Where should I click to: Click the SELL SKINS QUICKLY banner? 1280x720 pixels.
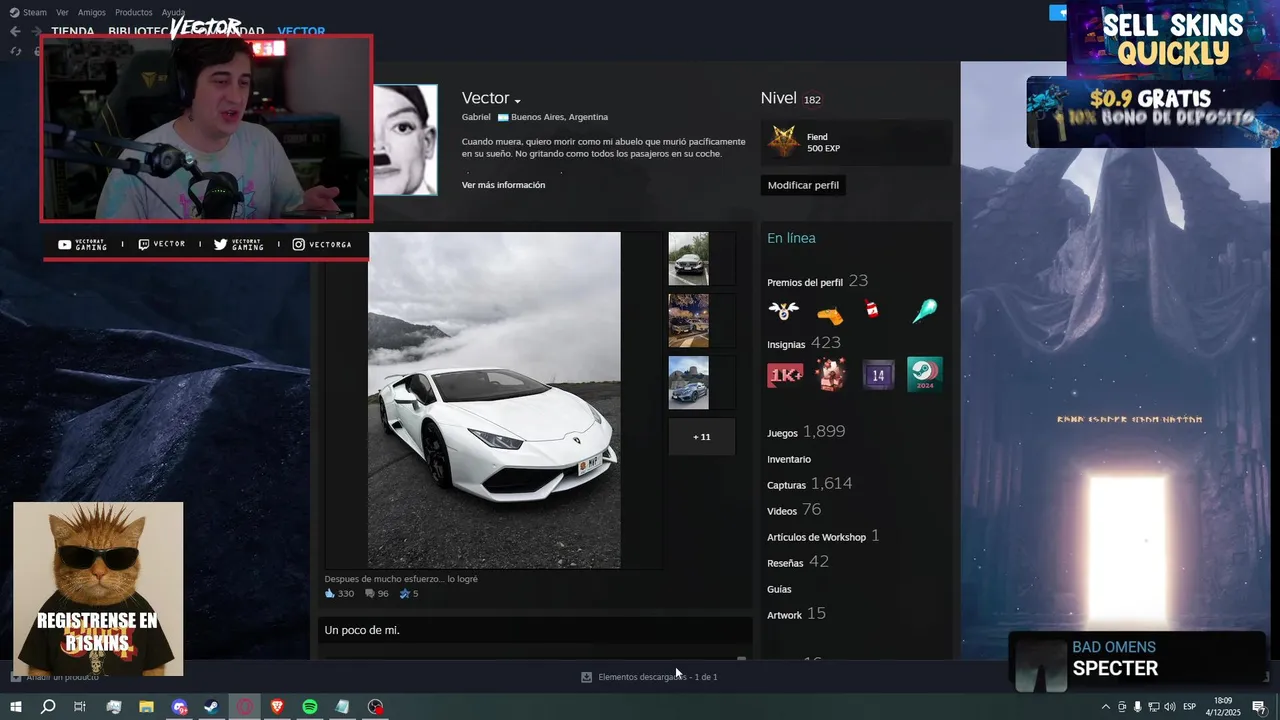coord(1172,38)
